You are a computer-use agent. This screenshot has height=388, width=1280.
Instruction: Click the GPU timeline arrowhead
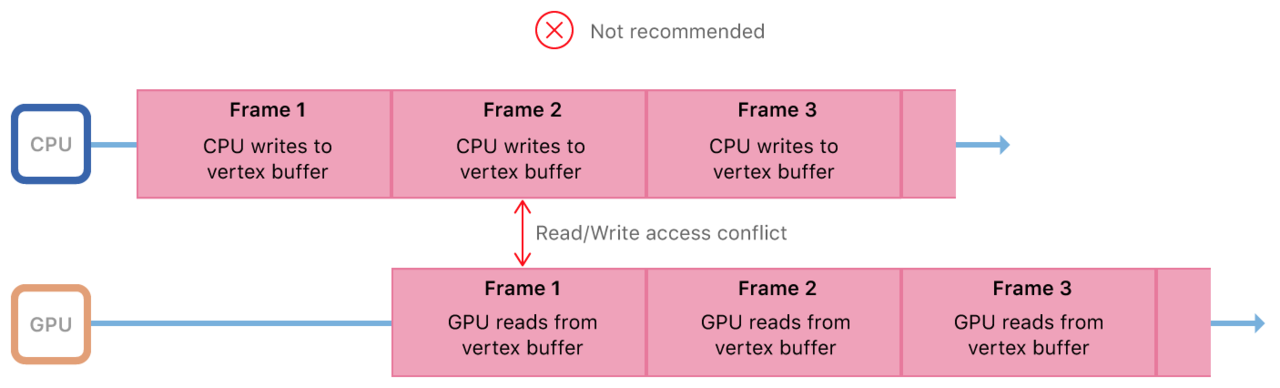pyautogui.click(x=1257, y=323)
